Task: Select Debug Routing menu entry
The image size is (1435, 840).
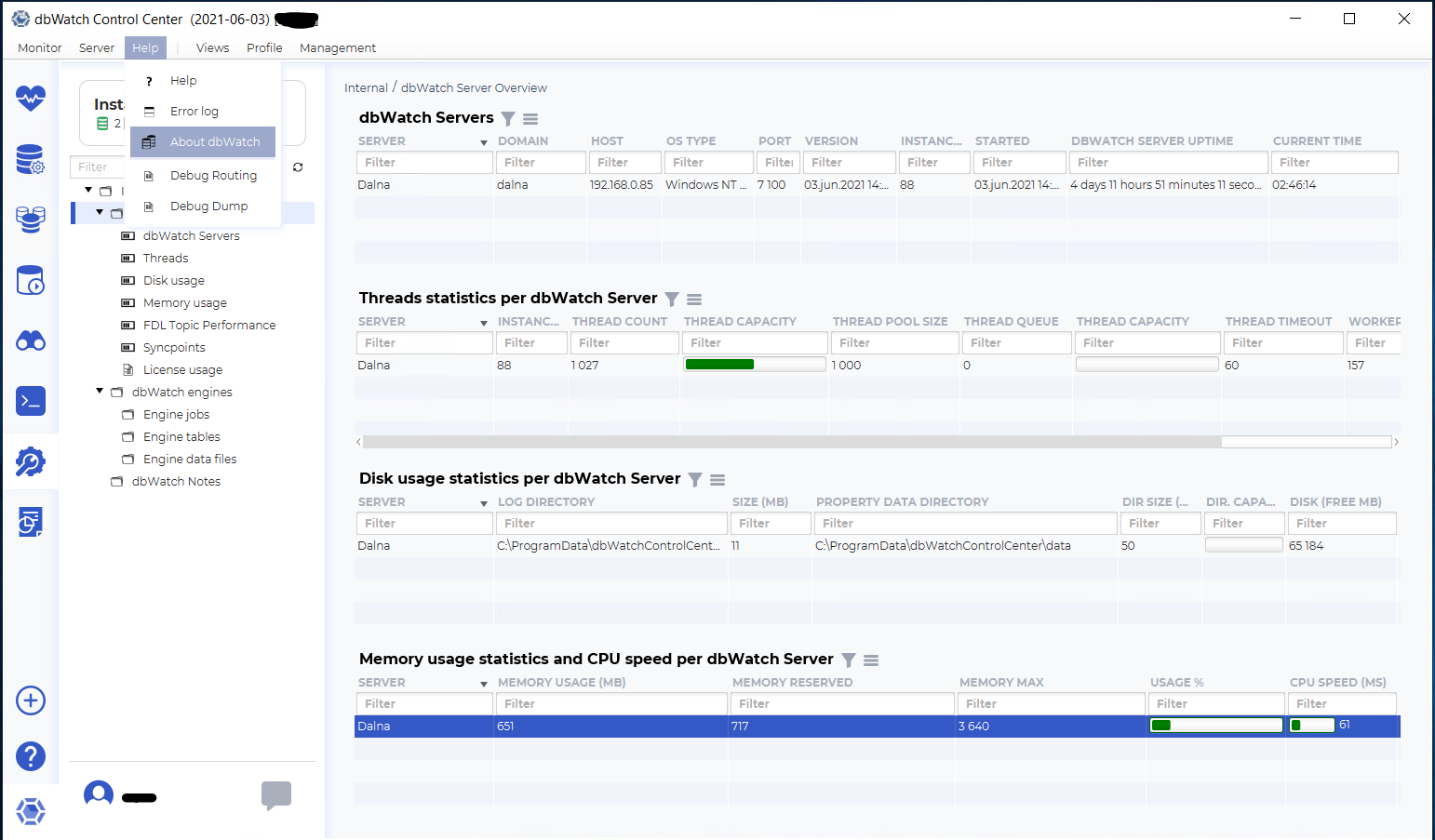Action: point(203,176)
